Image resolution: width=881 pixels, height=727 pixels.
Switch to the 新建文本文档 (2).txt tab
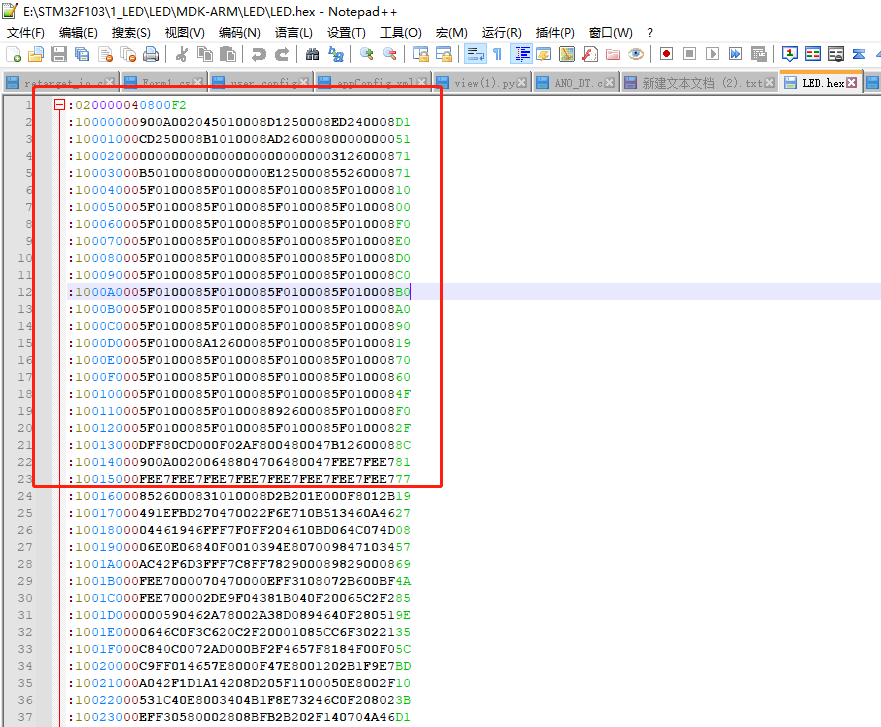[700, 83]
